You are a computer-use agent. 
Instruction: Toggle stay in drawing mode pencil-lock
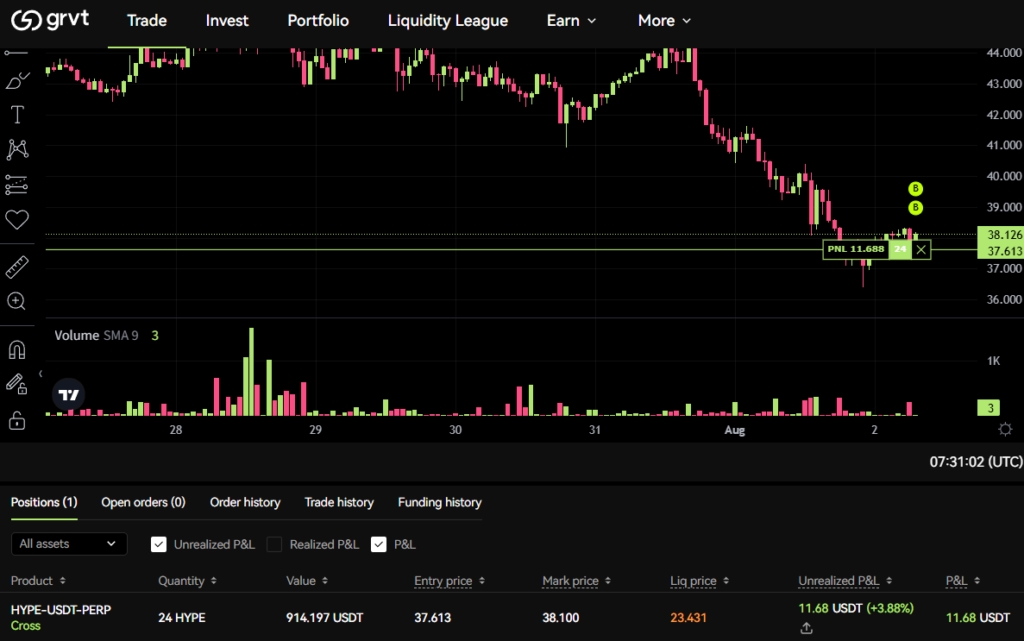click(17, 384)
